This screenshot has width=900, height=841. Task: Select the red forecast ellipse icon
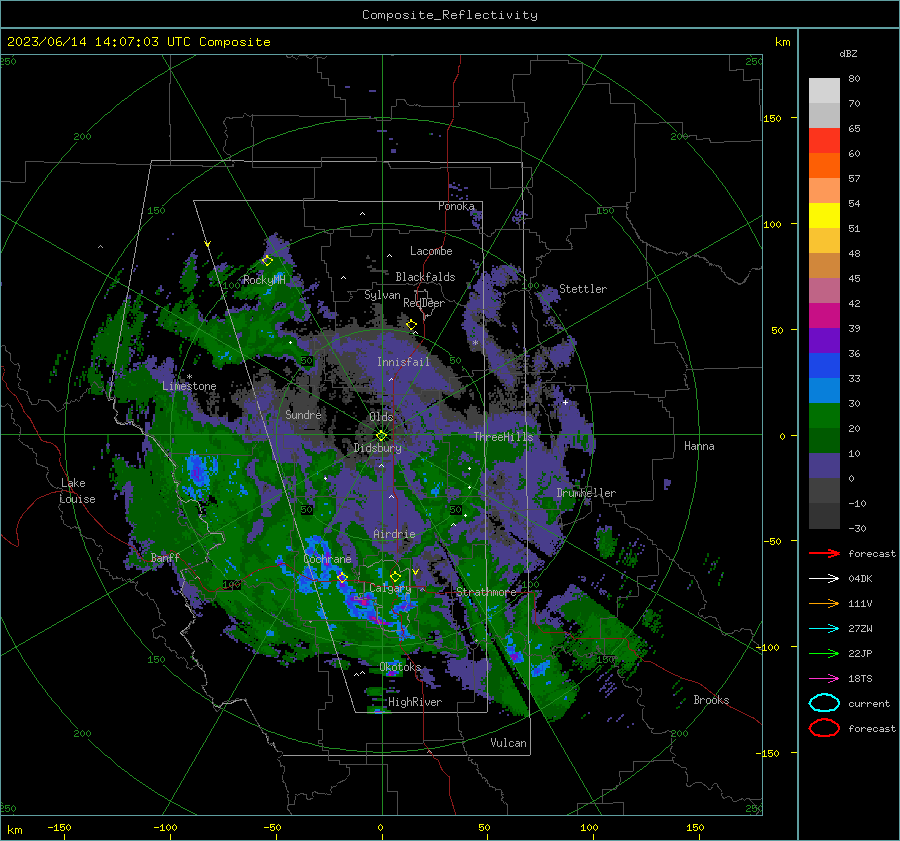tap(824, 728)
